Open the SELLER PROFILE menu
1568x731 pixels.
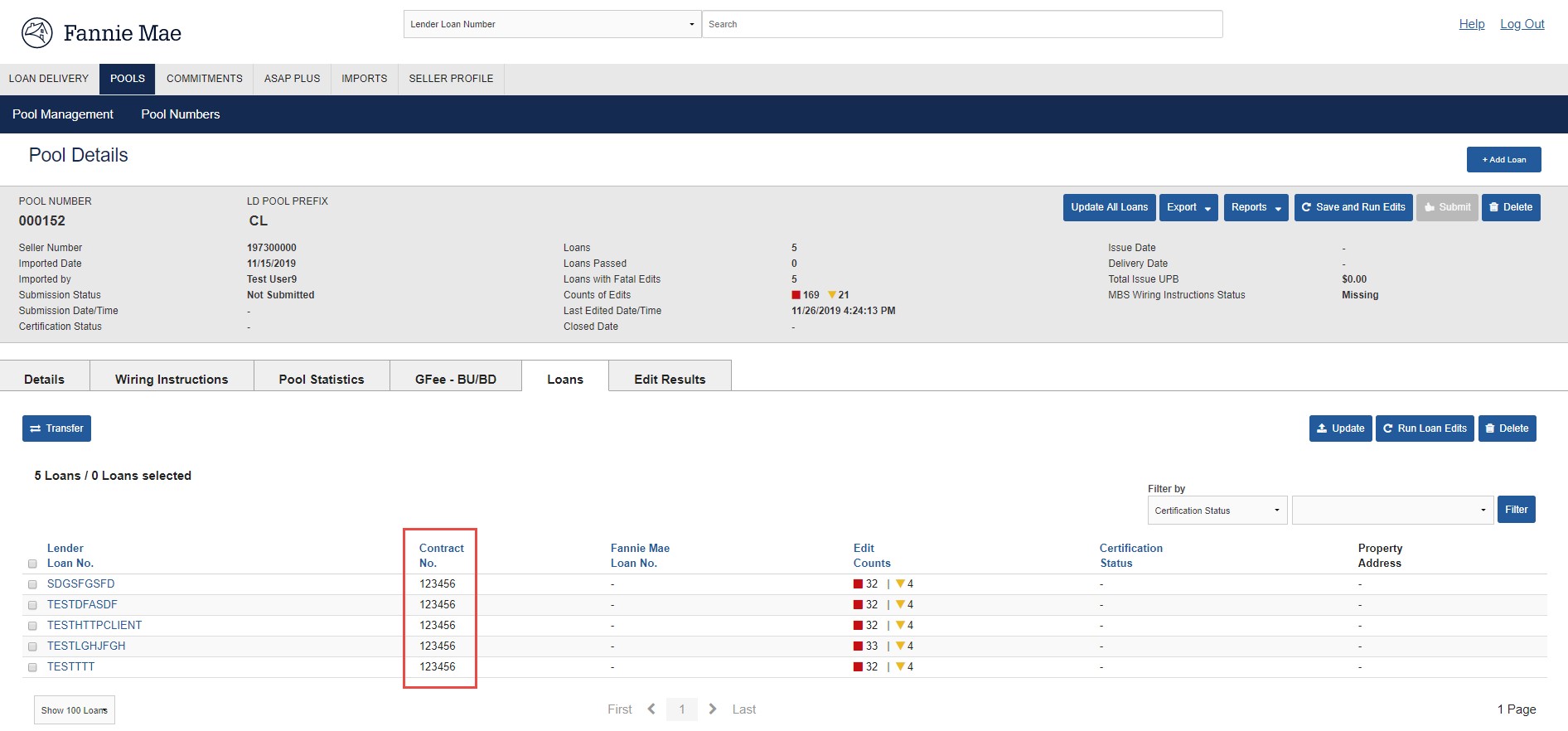tap(451, 79)
